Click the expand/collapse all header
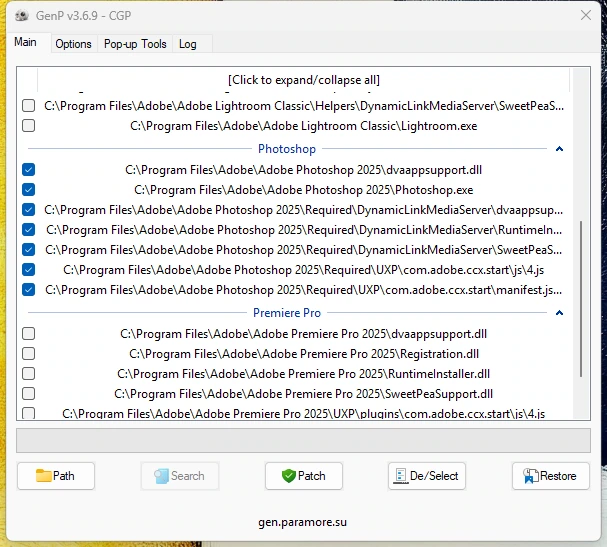This screenshot has width=607, height=547. [x=304, y=80]
